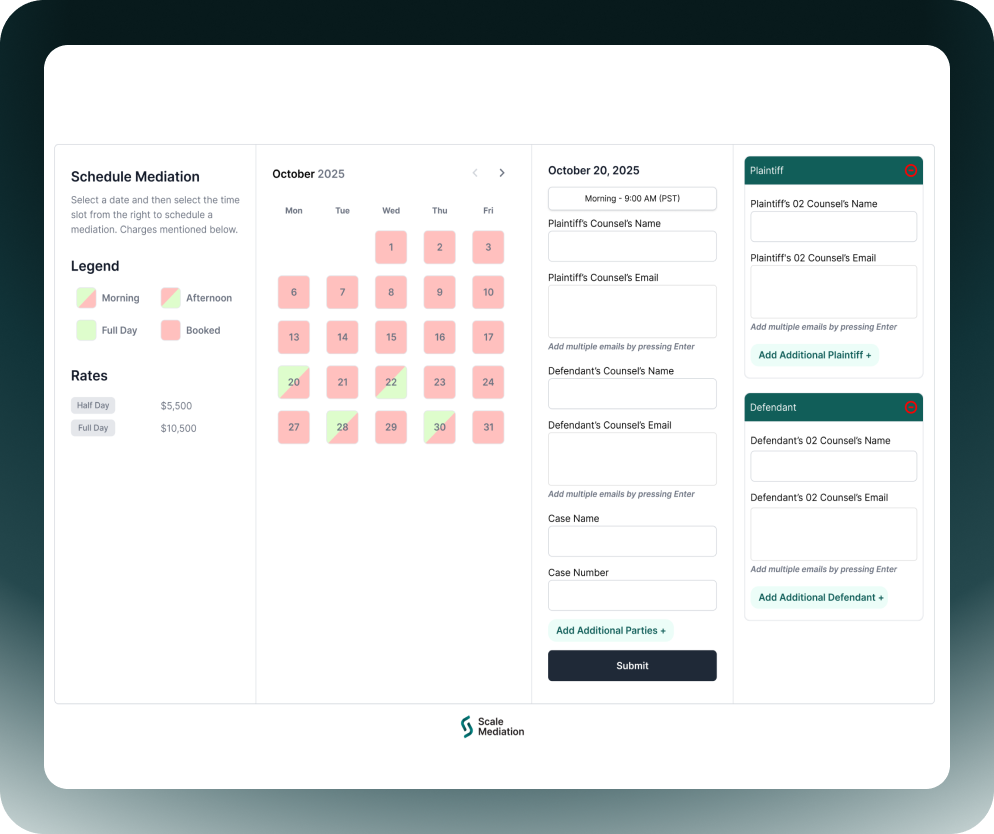Click into the Case Number field
The height and width of the screenshot is (834, 994).
coord(632,596)
